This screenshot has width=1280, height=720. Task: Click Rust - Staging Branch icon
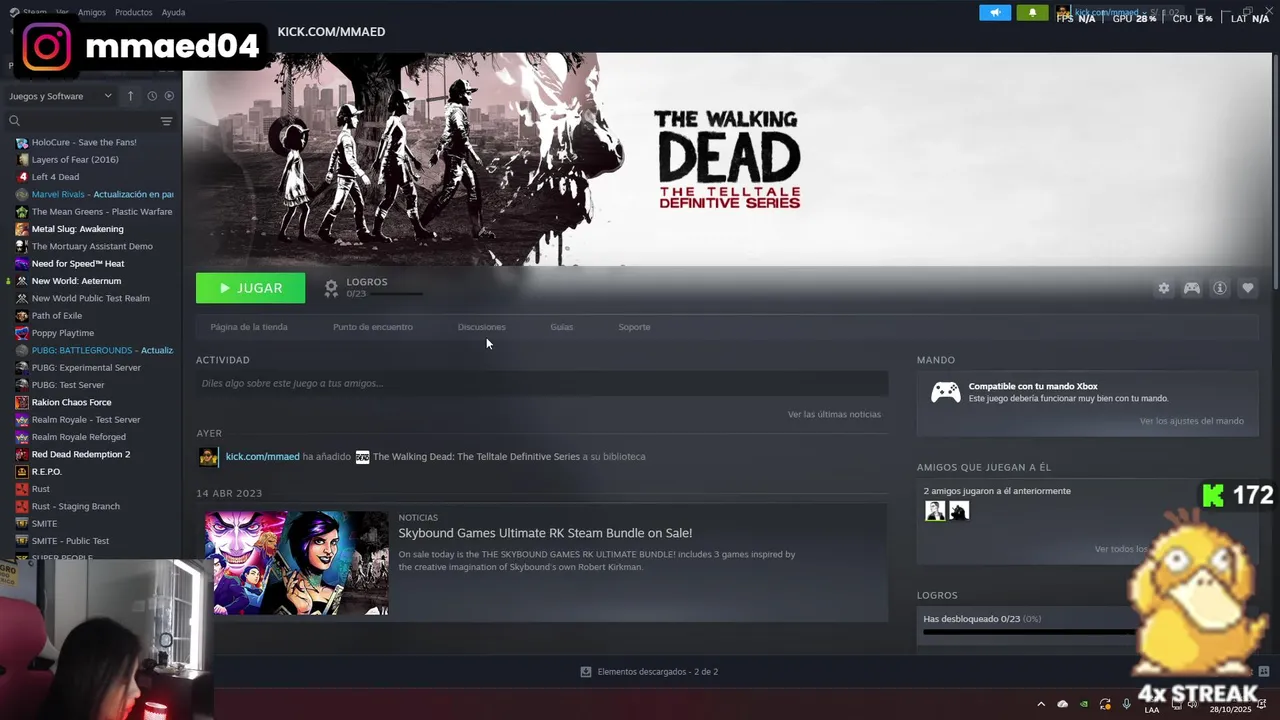22,506
